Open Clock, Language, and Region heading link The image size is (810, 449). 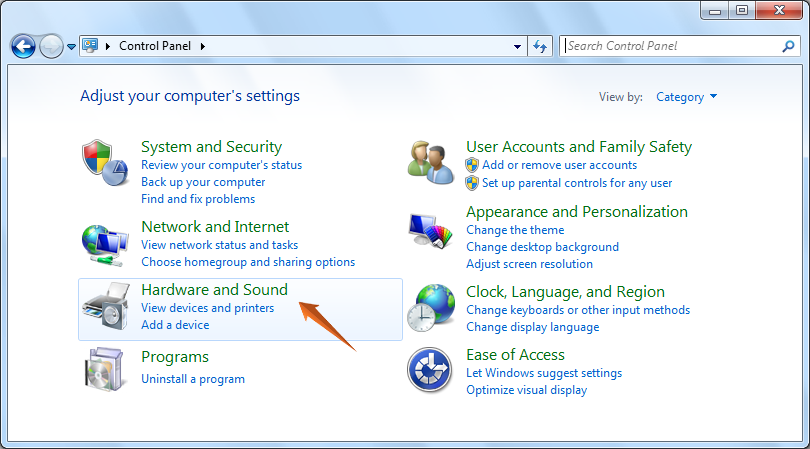click(565, 292)
